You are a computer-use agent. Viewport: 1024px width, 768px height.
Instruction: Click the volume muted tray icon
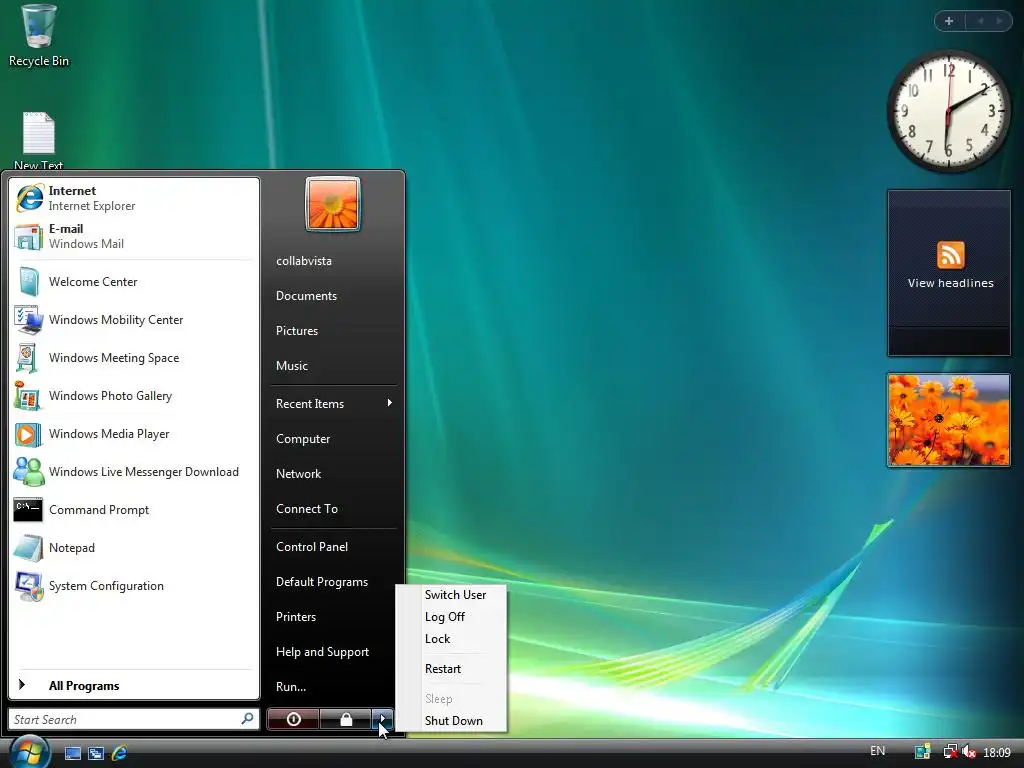pyautogui.click(x=969, y=752)
